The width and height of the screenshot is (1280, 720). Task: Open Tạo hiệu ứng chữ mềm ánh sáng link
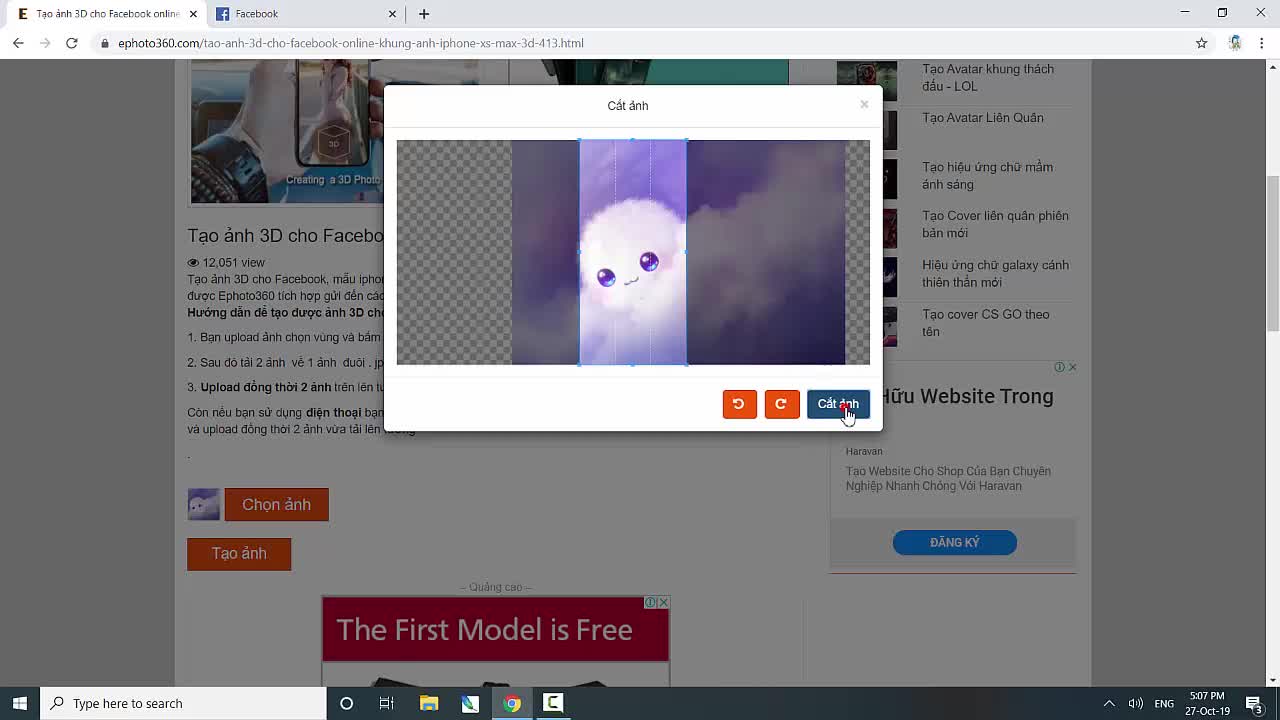point(988,176)
